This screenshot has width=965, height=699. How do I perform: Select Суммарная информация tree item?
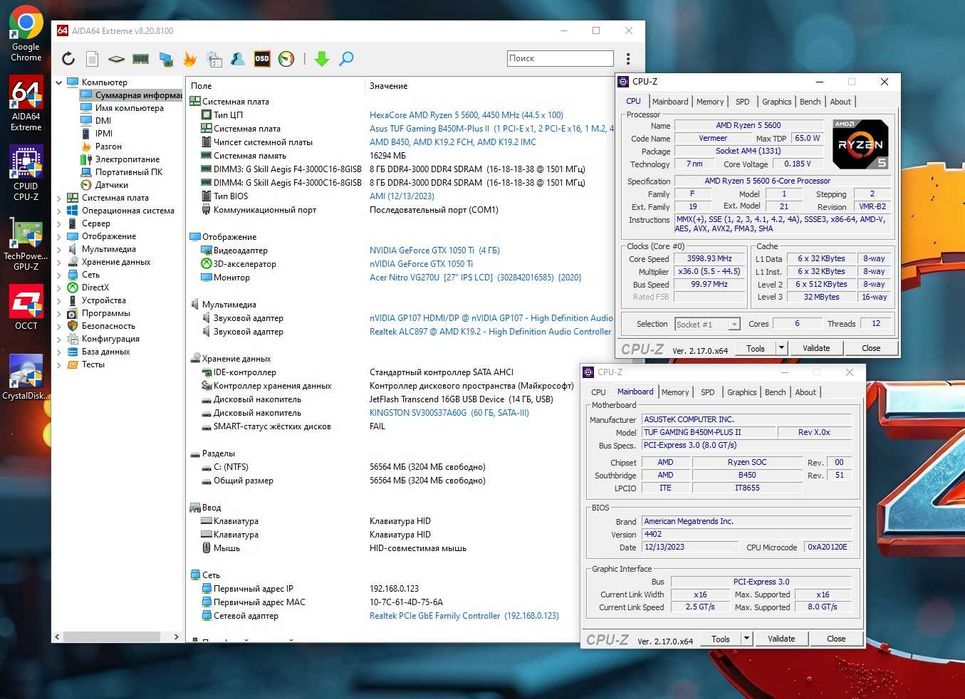click(x=138, y=95)
